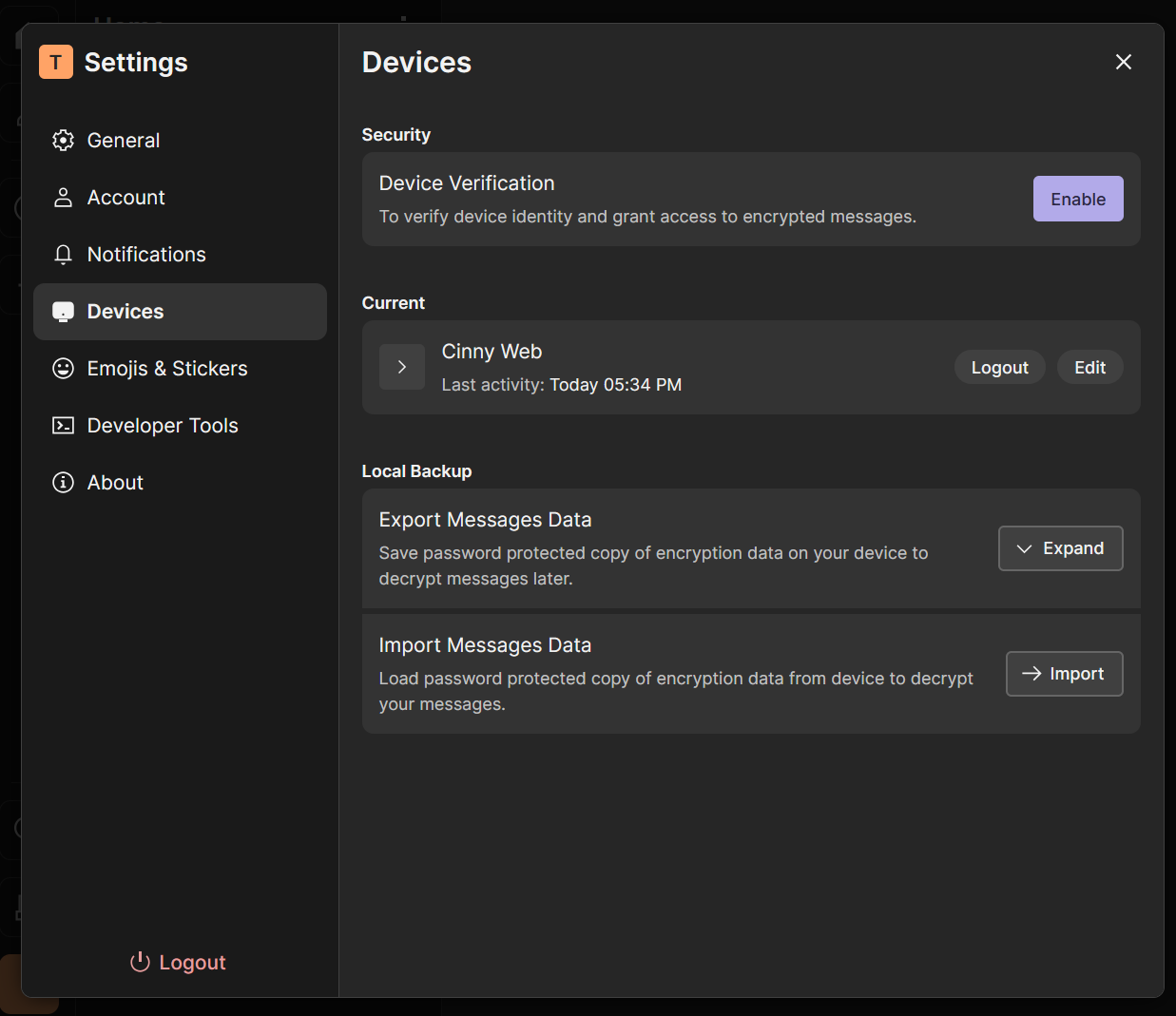Enable Device Verification

(x=1077, y=199)
